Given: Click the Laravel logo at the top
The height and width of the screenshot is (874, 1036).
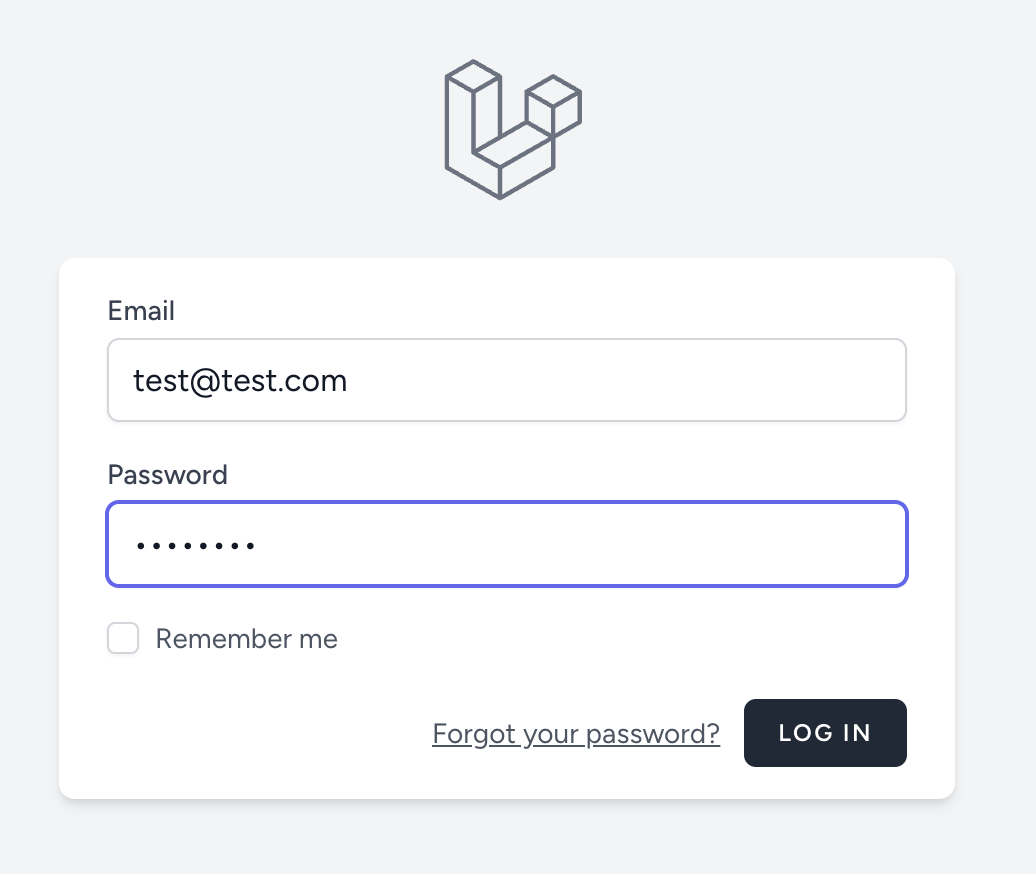Looking at the screenshot, I should 512,129.
